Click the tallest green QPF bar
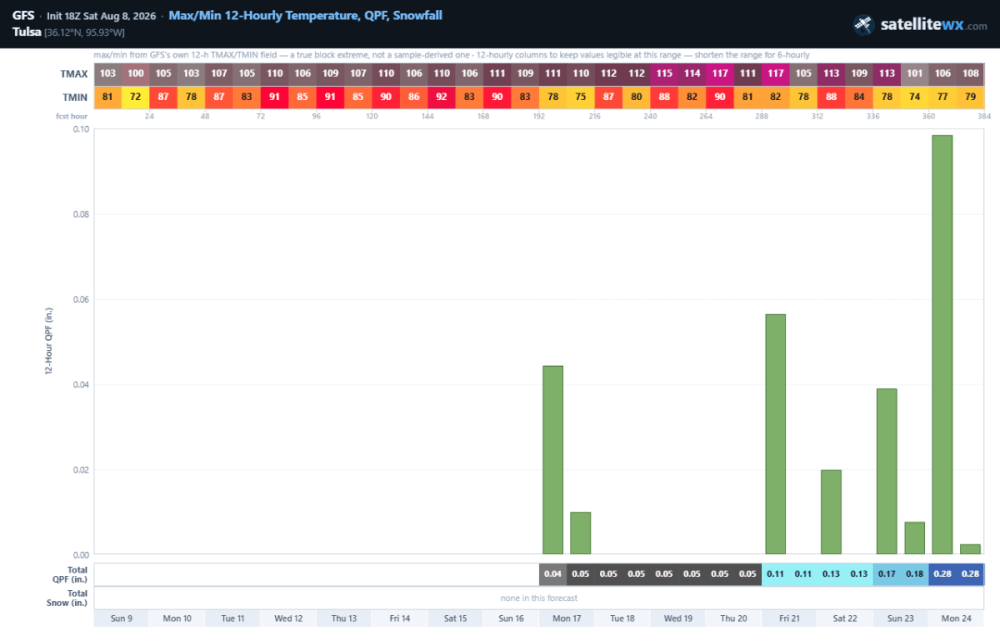Image resolution: width=1000 pixels, height=641 pixels. pyautogui.click(x=942, y=344)
